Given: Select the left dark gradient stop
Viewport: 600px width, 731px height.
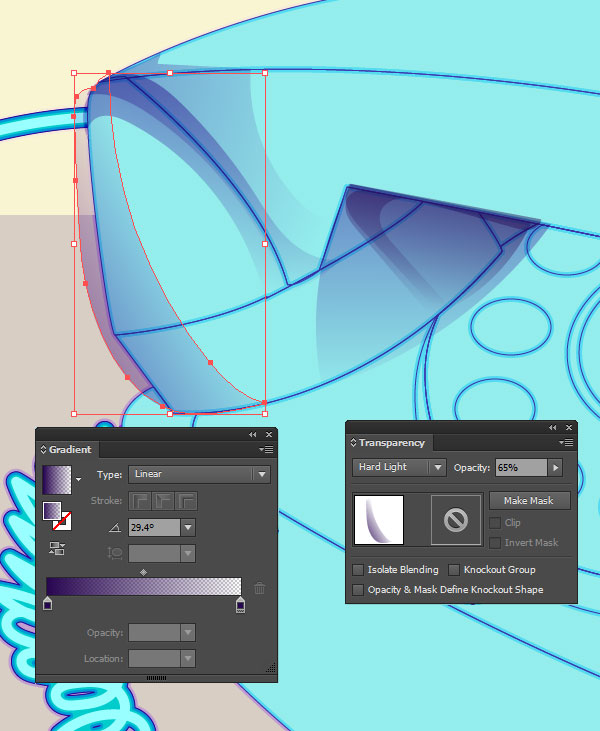Looking at the screenshot, I should (48, 603).
